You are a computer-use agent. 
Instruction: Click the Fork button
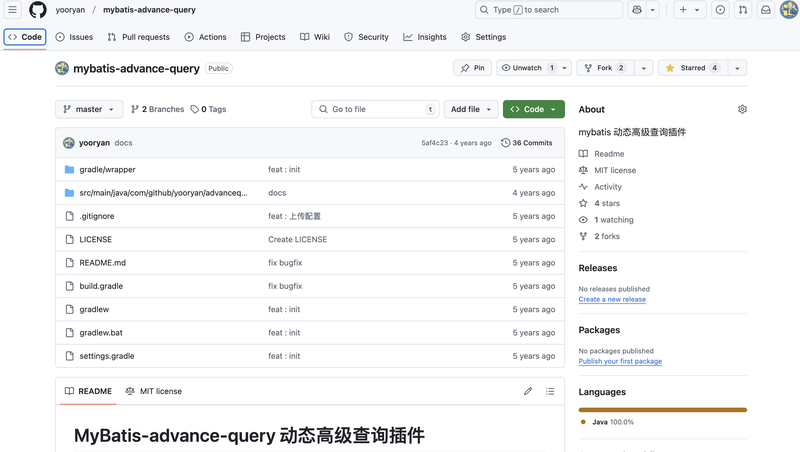coord(606,68)
